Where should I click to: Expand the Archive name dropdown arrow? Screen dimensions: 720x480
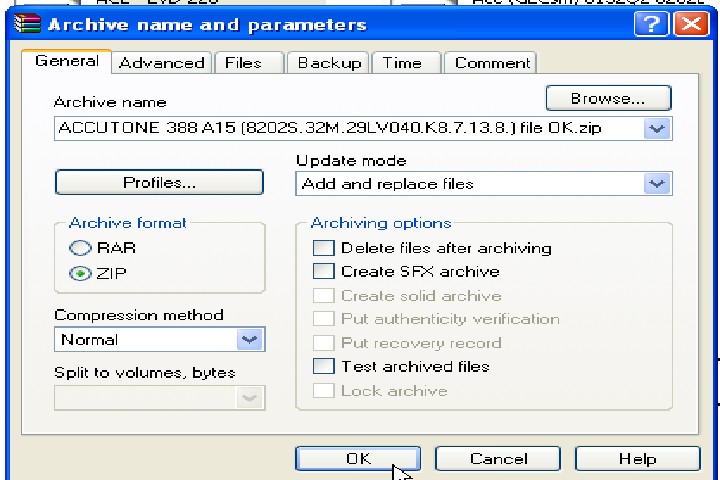coord(657,129)
